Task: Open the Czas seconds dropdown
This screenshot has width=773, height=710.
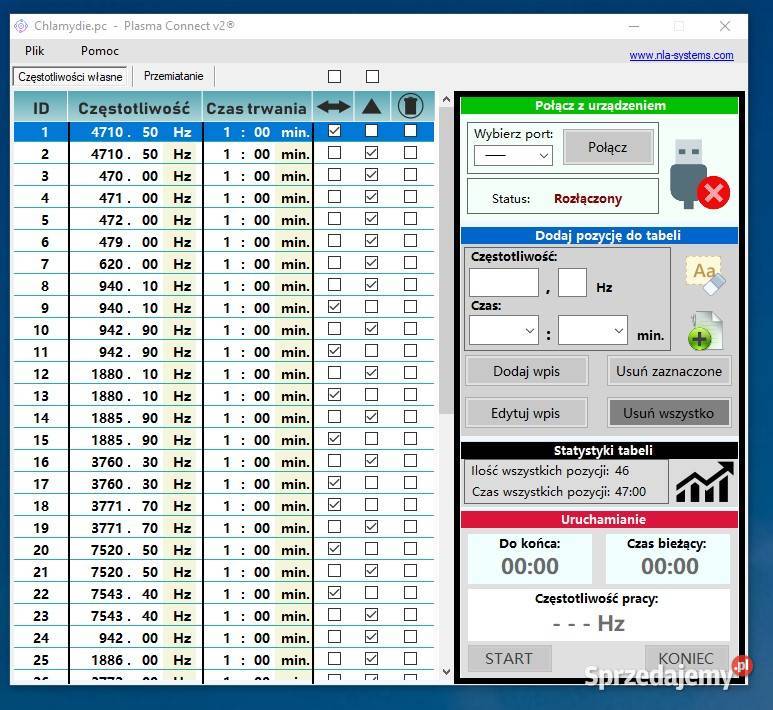Action: click(x=592, y=330)
